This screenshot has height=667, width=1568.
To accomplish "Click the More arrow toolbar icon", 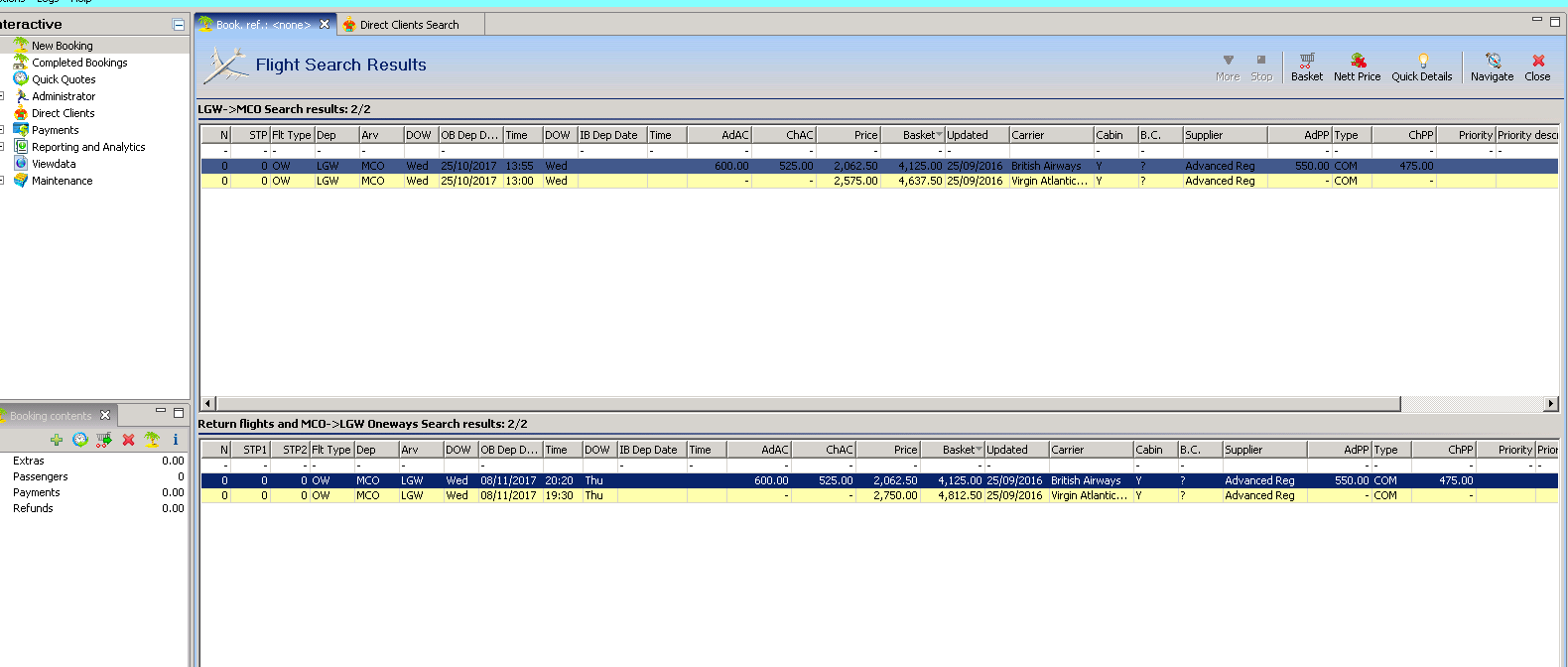I will [x=1228, y=67].
